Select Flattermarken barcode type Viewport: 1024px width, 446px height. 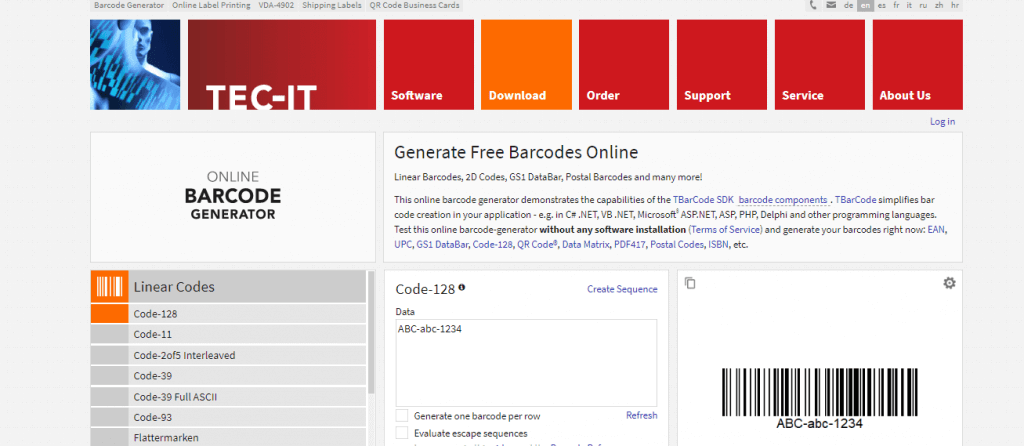coord(229,438)
